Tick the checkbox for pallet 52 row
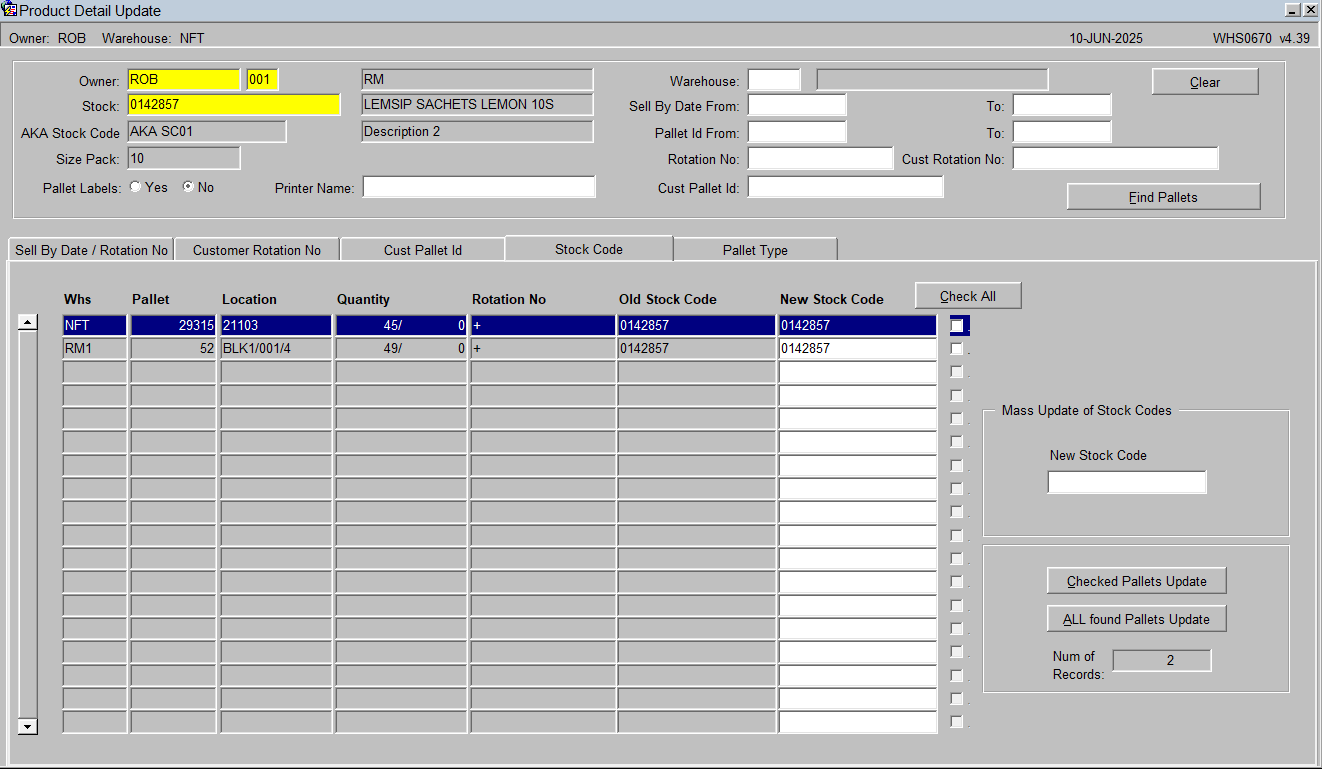The width and height of the screenshot is (1322, 770). 957,348
